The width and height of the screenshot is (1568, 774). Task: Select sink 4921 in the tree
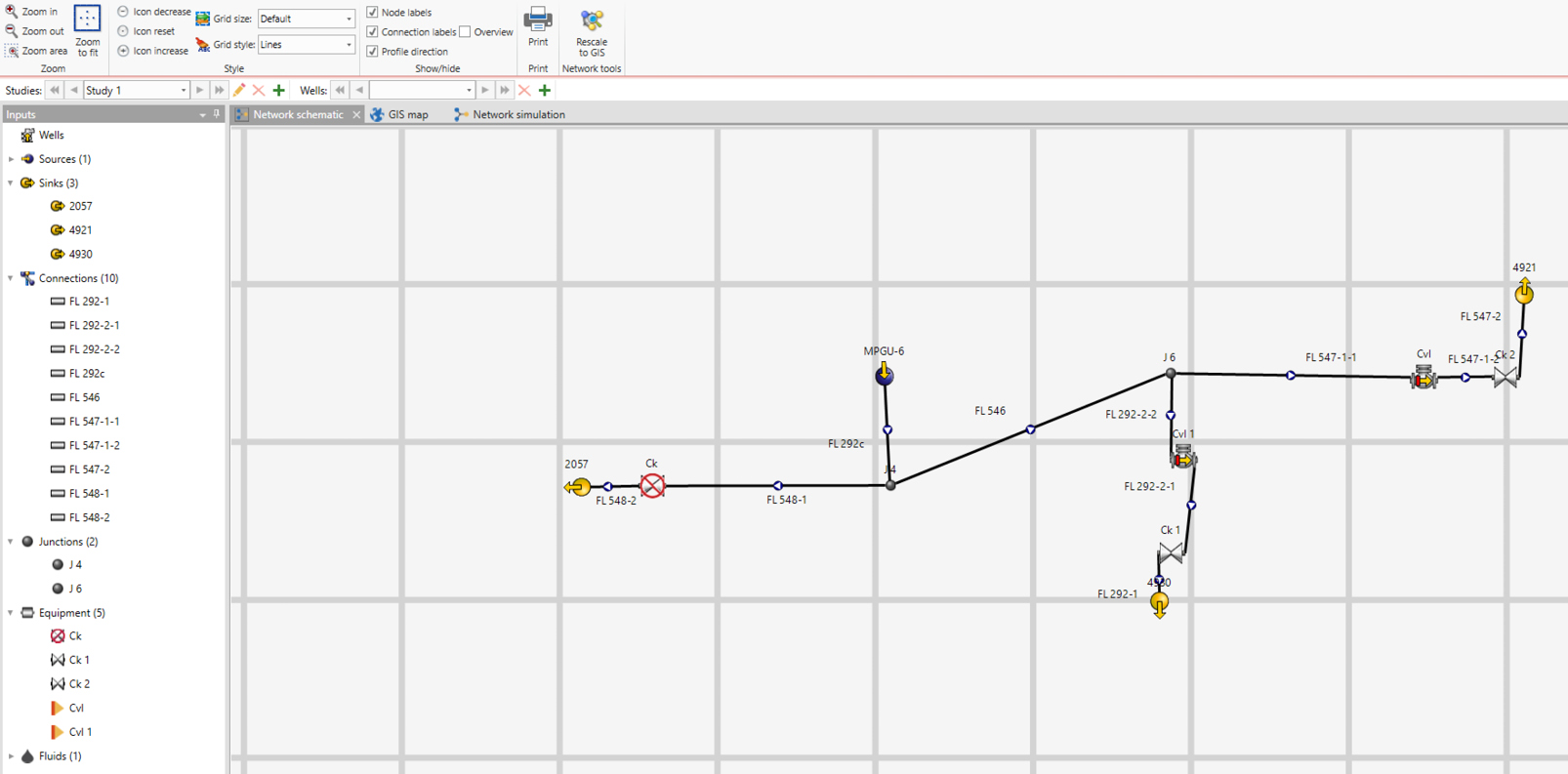click(x=71, y=230)
